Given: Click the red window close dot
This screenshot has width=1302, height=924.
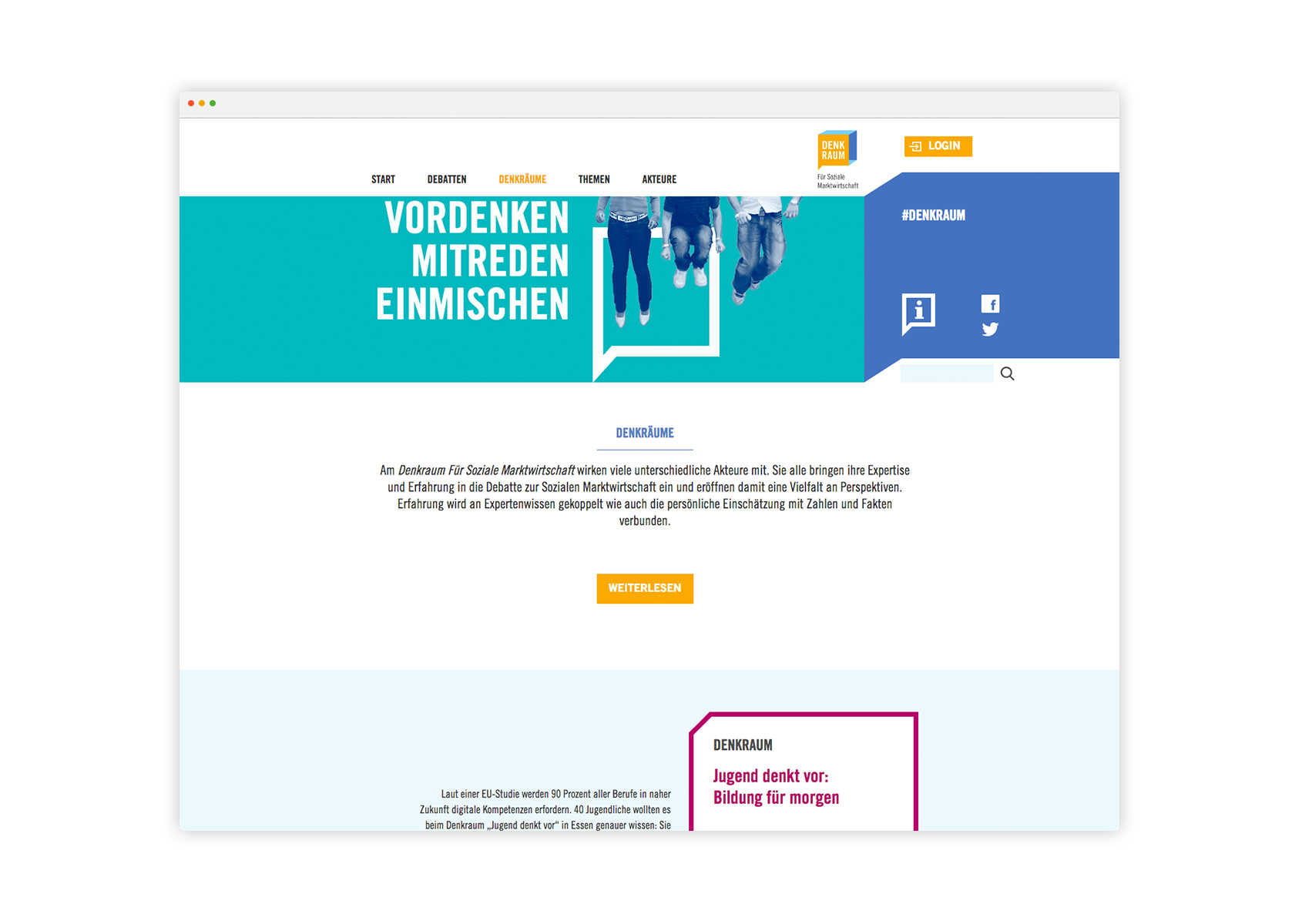Looking at the screenshot, I should pyautogui.click(x=191, y=103).
